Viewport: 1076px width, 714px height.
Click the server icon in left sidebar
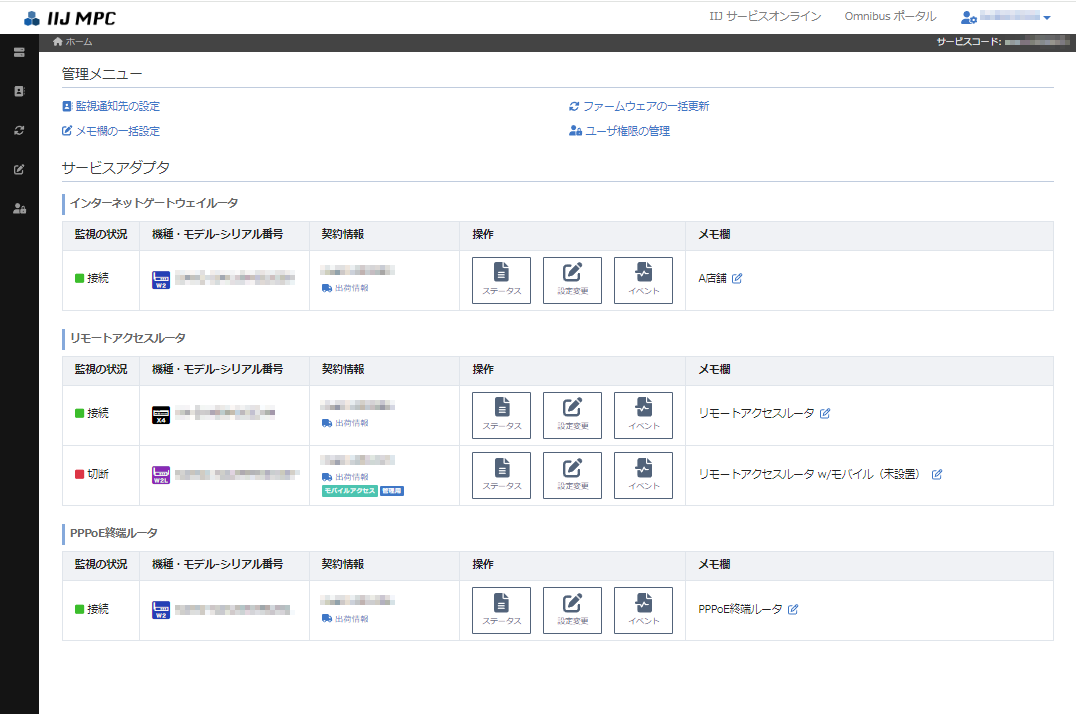point(19,52)
